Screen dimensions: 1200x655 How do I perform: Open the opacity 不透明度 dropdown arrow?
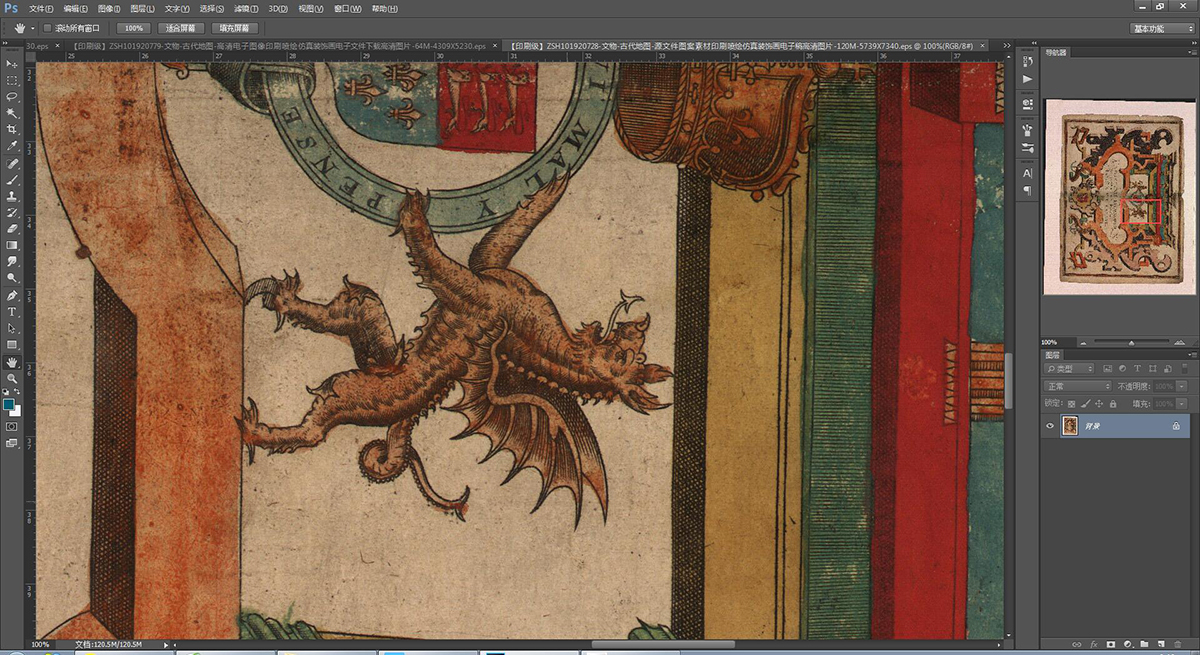[1182, 387]
